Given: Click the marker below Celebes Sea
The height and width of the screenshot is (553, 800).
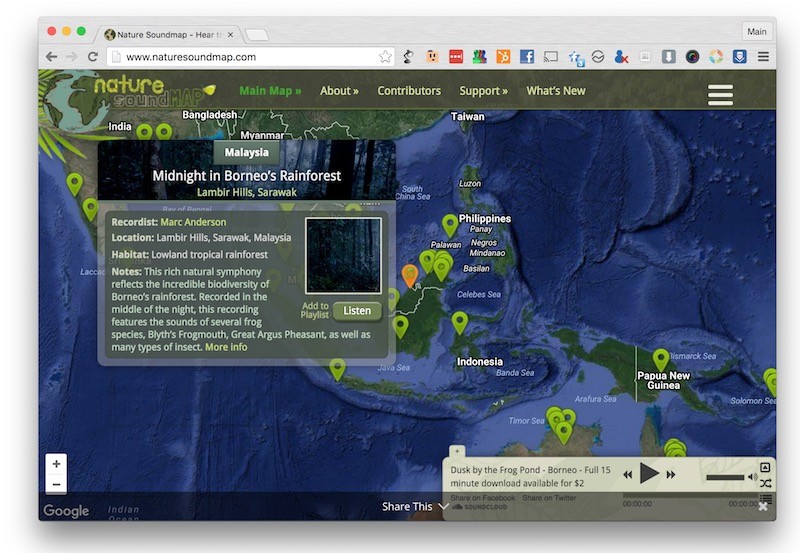Looking at the screenshot, I should 460,322.
